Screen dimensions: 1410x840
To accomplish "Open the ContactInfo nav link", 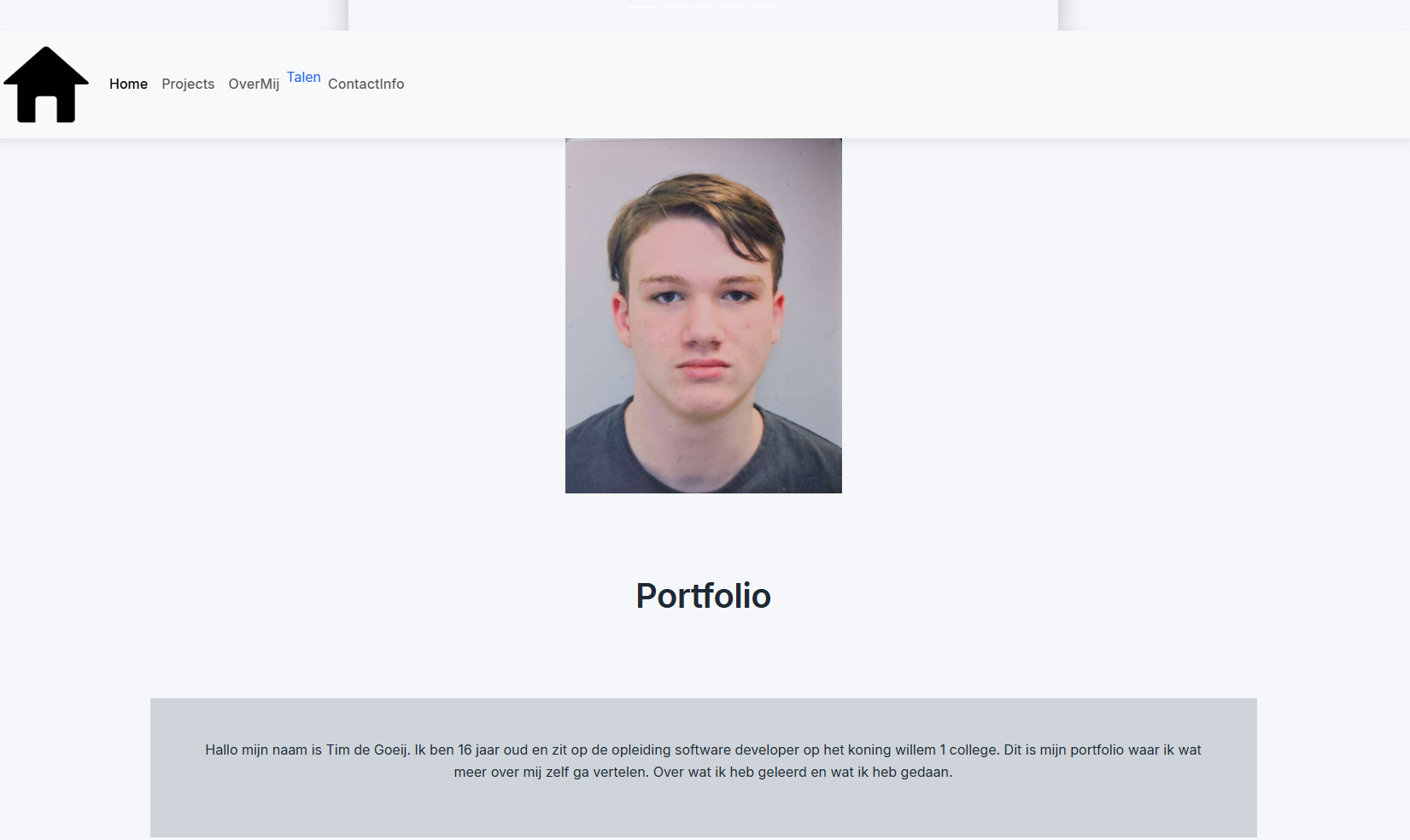I will click(x=366, y=84).
